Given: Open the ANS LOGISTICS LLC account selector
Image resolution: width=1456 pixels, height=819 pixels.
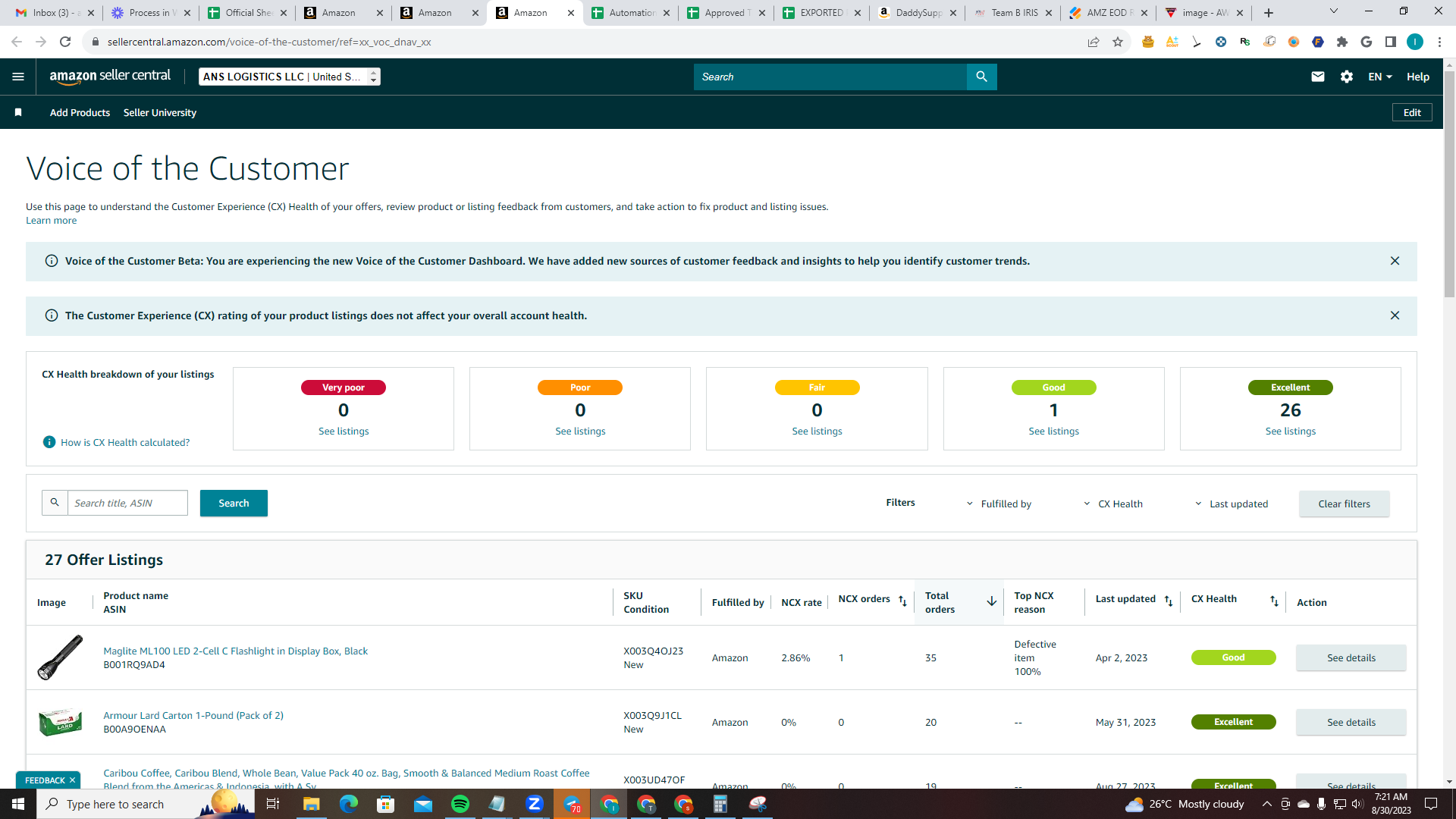Looking at the screenshot, I should [290, 77].
